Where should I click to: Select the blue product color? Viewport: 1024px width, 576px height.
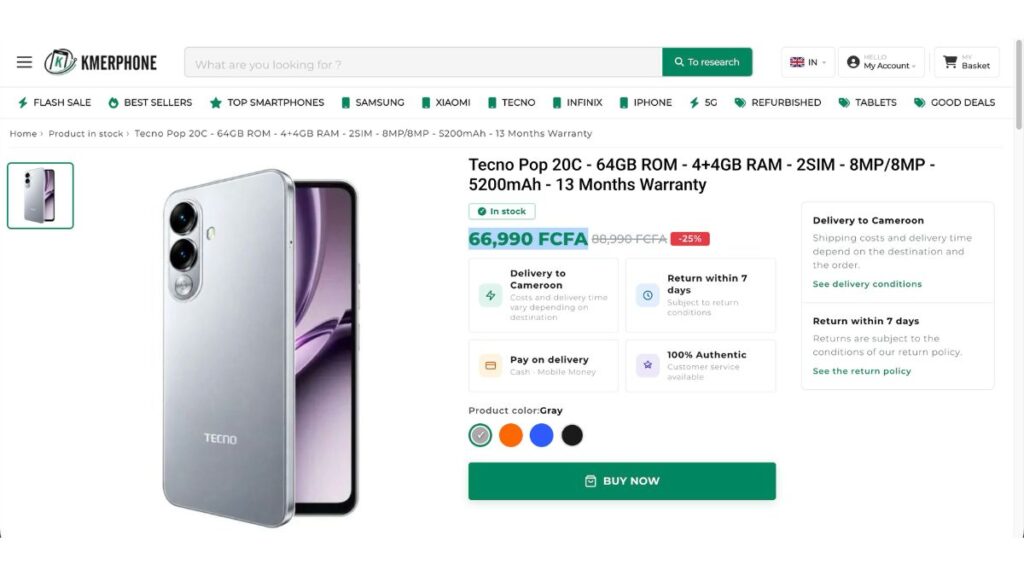pyautogui.click(x=541, y=435)
